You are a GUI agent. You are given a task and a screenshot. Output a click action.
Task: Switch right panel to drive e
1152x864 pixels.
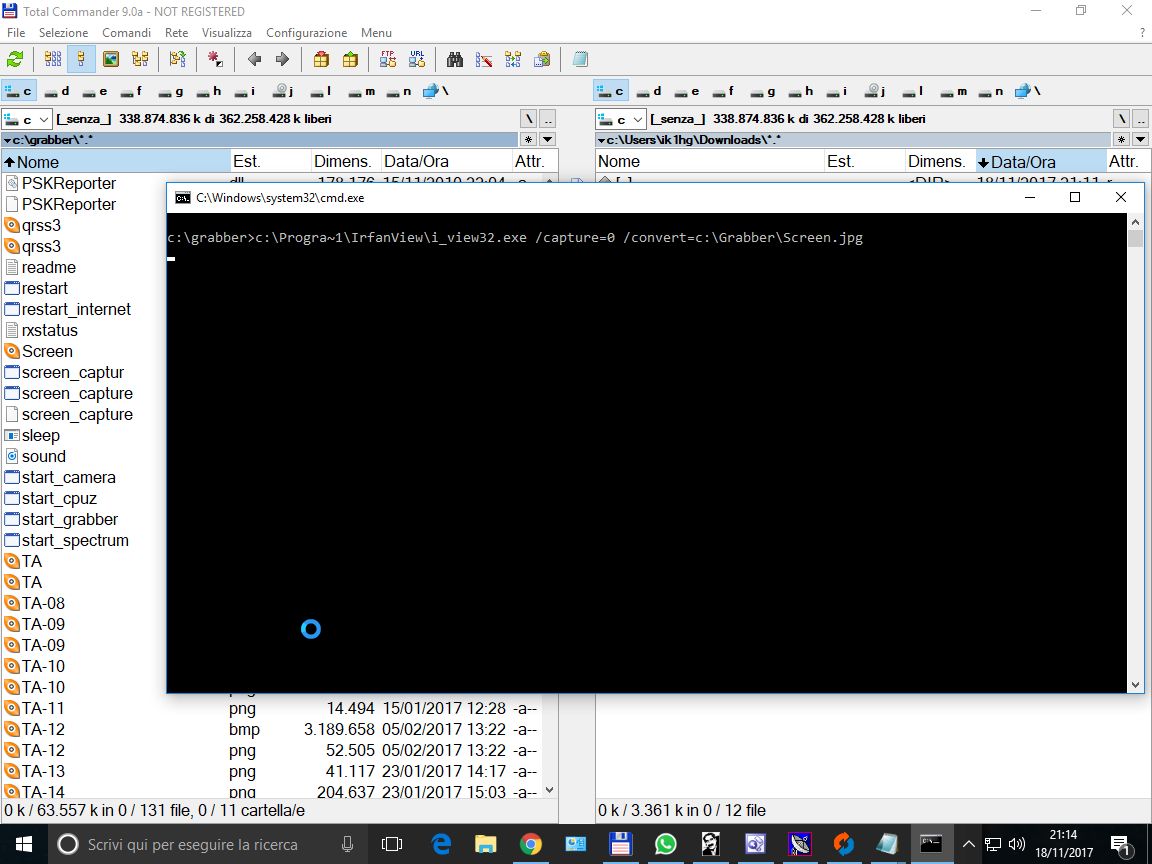point(688,91)
